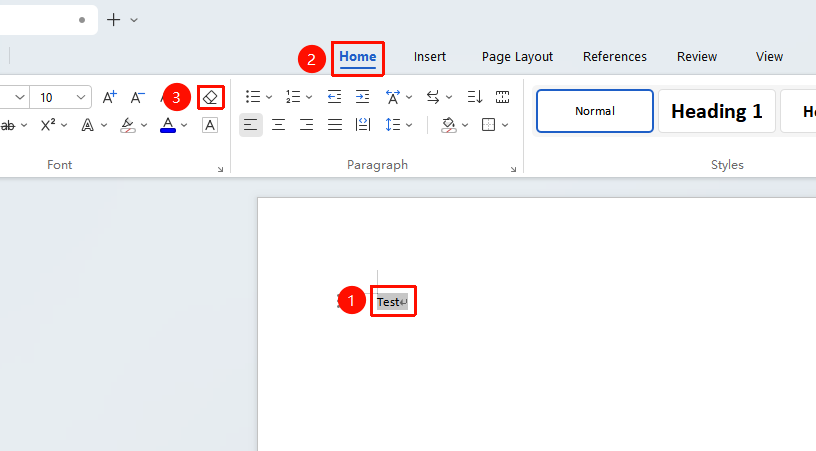Screen dimensions: 816x451
Task: Switch to the Insert tab
Action: [430, 57]
